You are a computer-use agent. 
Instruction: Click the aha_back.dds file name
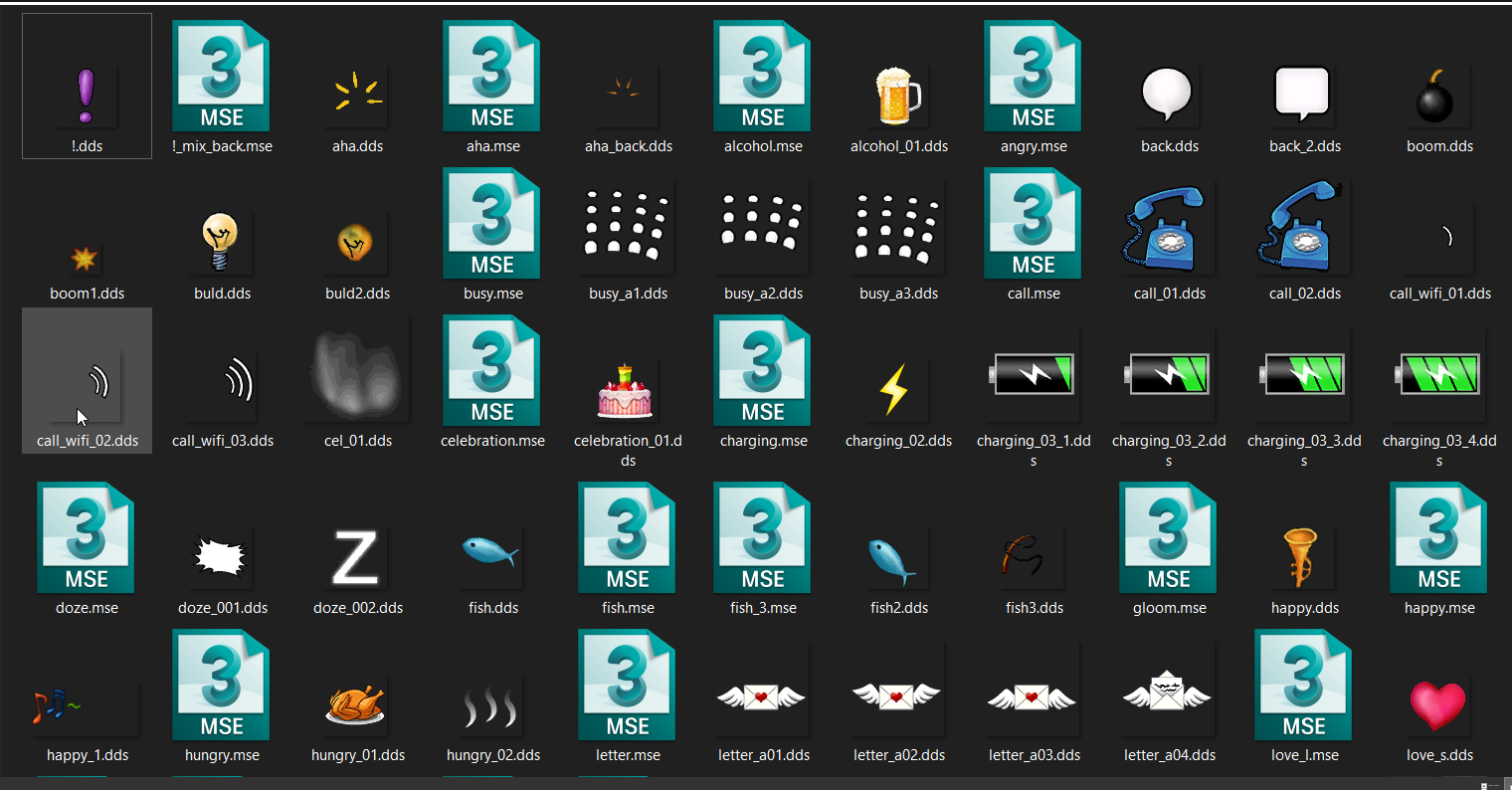(628, 146)
